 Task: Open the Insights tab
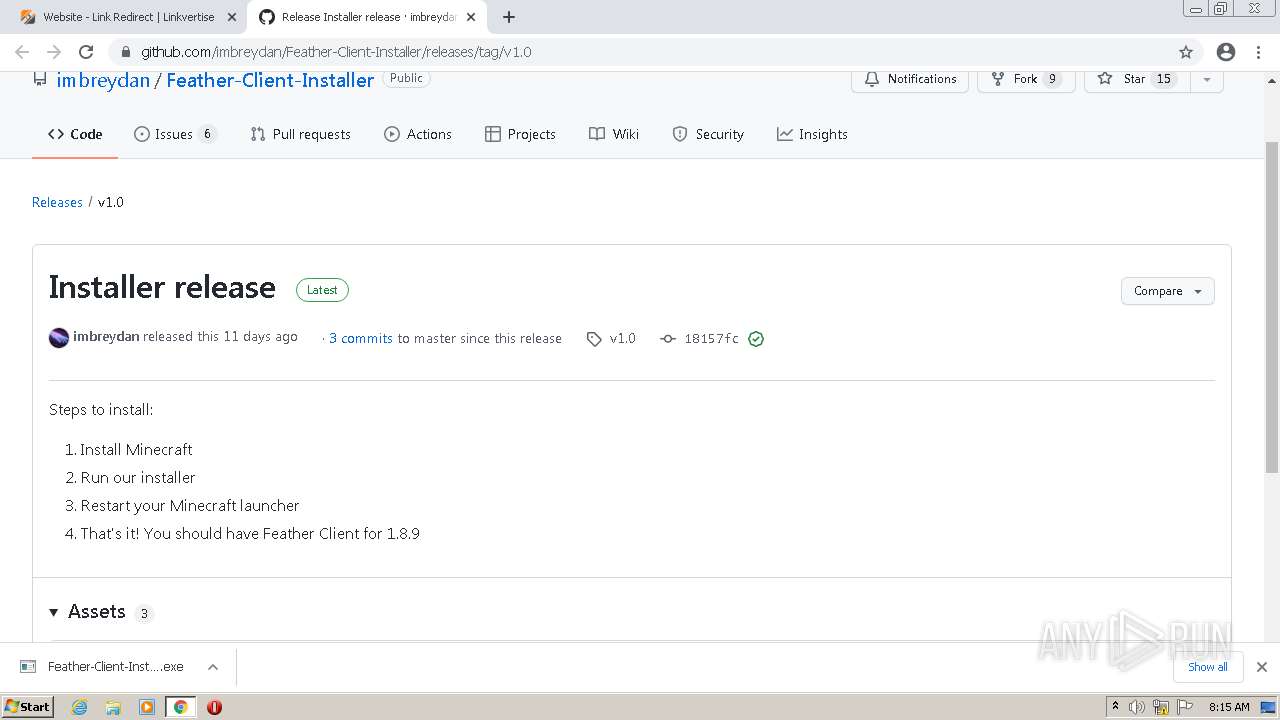click(x=812, y=134)
